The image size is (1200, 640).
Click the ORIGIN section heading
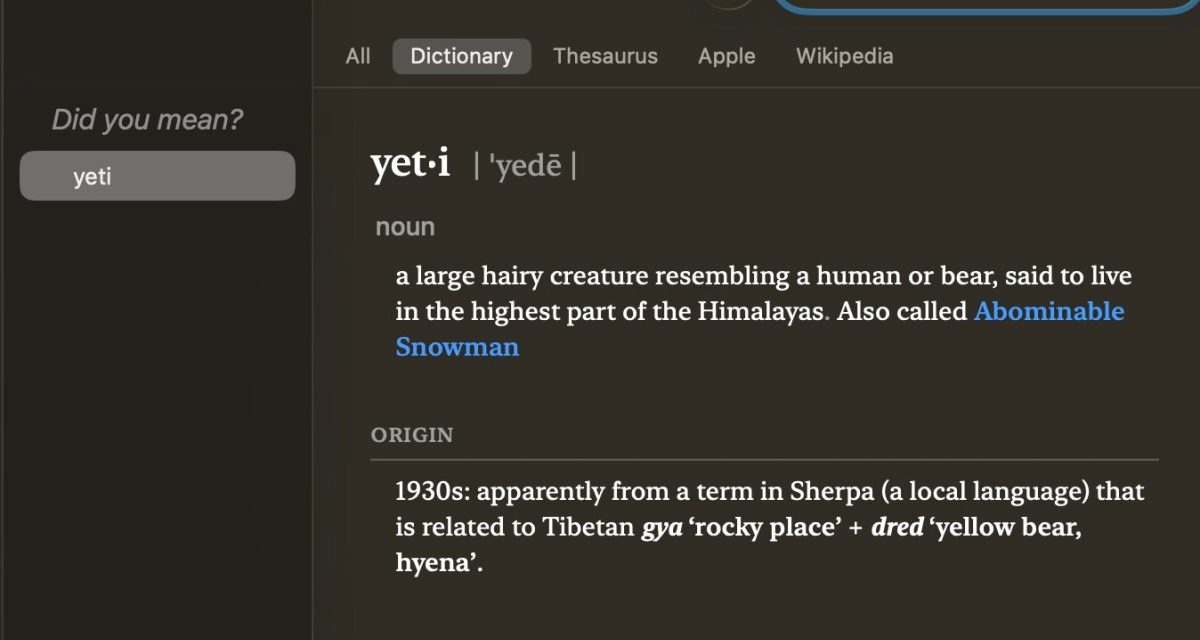(x=411, y=434)
